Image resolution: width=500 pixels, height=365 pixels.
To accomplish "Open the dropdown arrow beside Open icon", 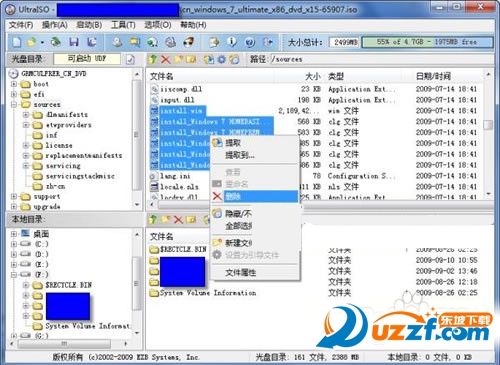I will [x=42, y=43].
